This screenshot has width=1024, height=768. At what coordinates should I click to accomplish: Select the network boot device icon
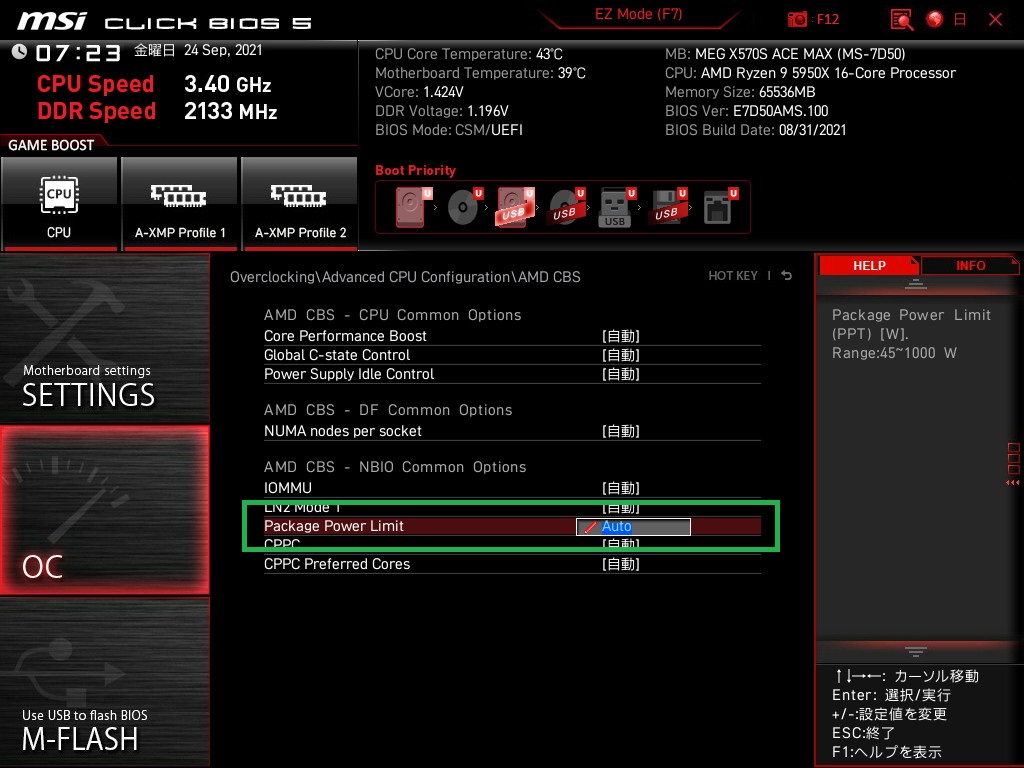[720, 207]
